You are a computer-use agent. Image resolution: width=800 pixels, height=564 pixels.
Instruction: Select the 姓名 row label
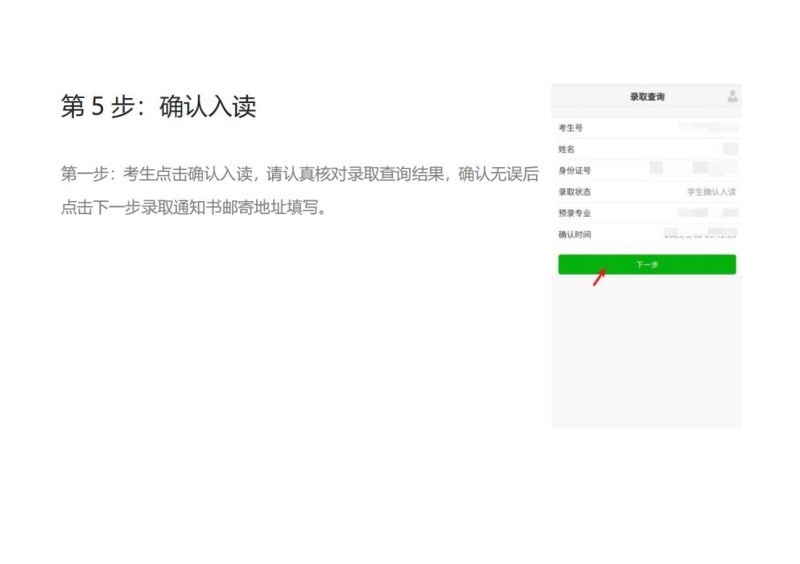pos(567,149)
